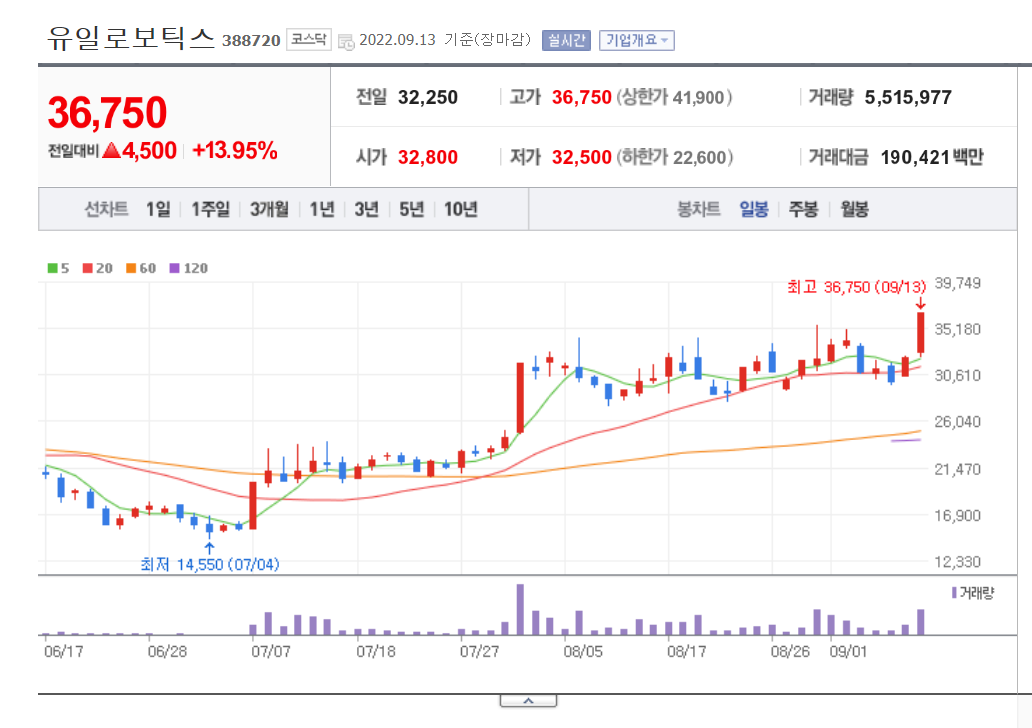Viewport: 1032px width, 728px height.
Task: Click the 거래량 value 5,515,977
Action: 908,97
